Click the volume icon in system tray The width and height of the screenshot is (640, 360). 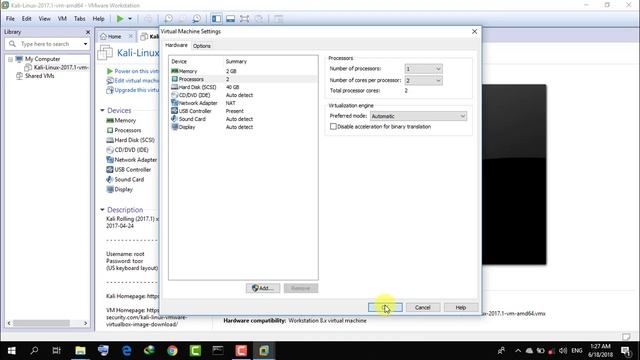tap(563, 351)
